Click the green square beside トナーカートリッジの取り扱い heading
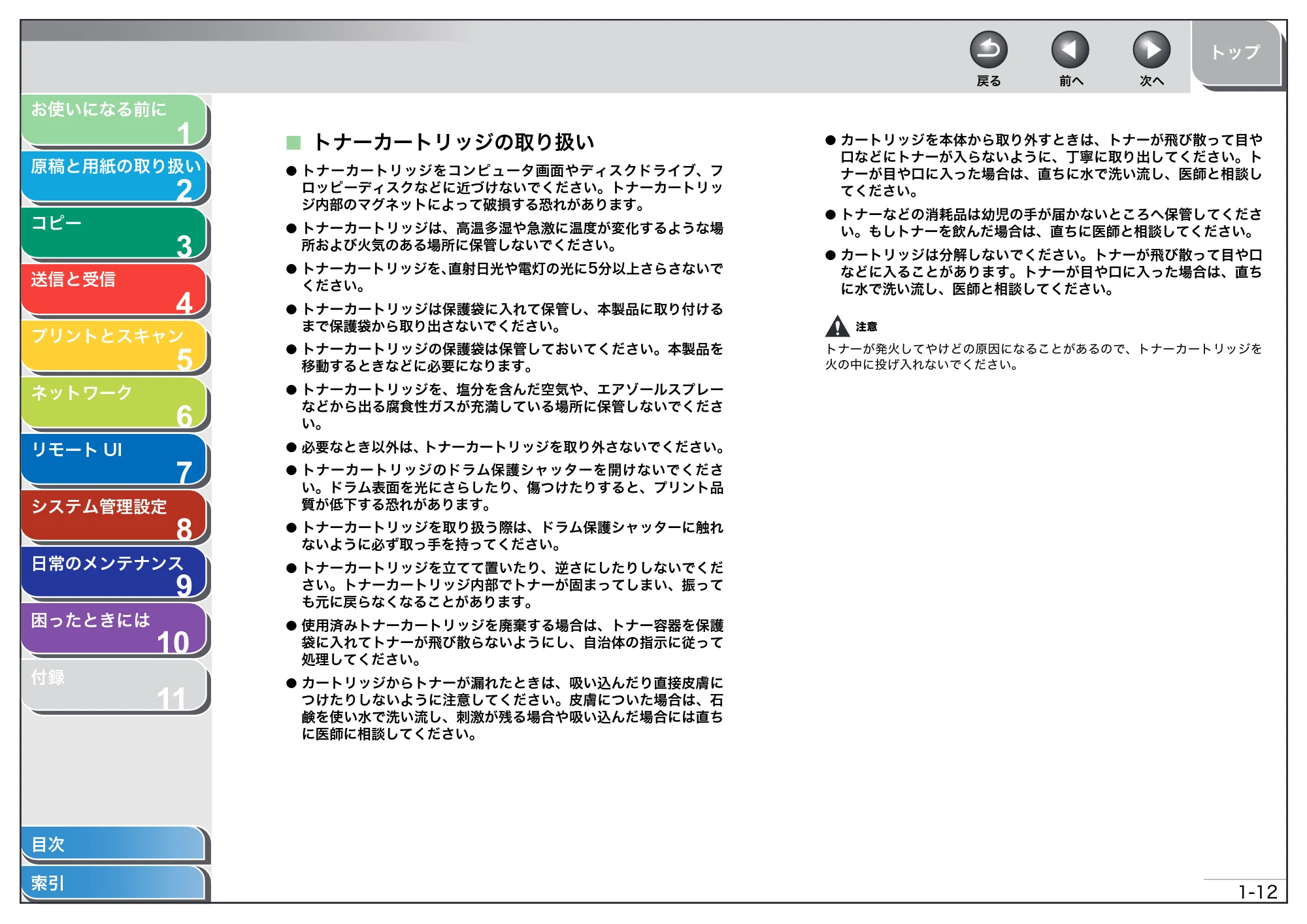1307x924 pixels. pyautogui.click(x=293, y=142)
